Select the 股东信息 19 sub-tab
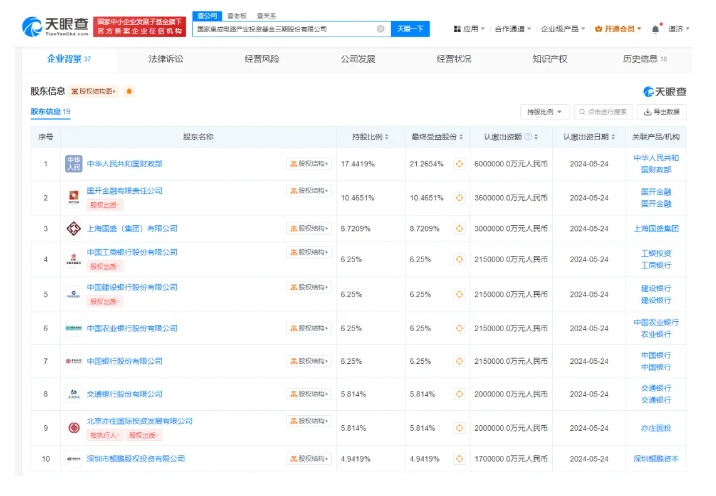The image size is (716, 496). [x=50, y=111]
